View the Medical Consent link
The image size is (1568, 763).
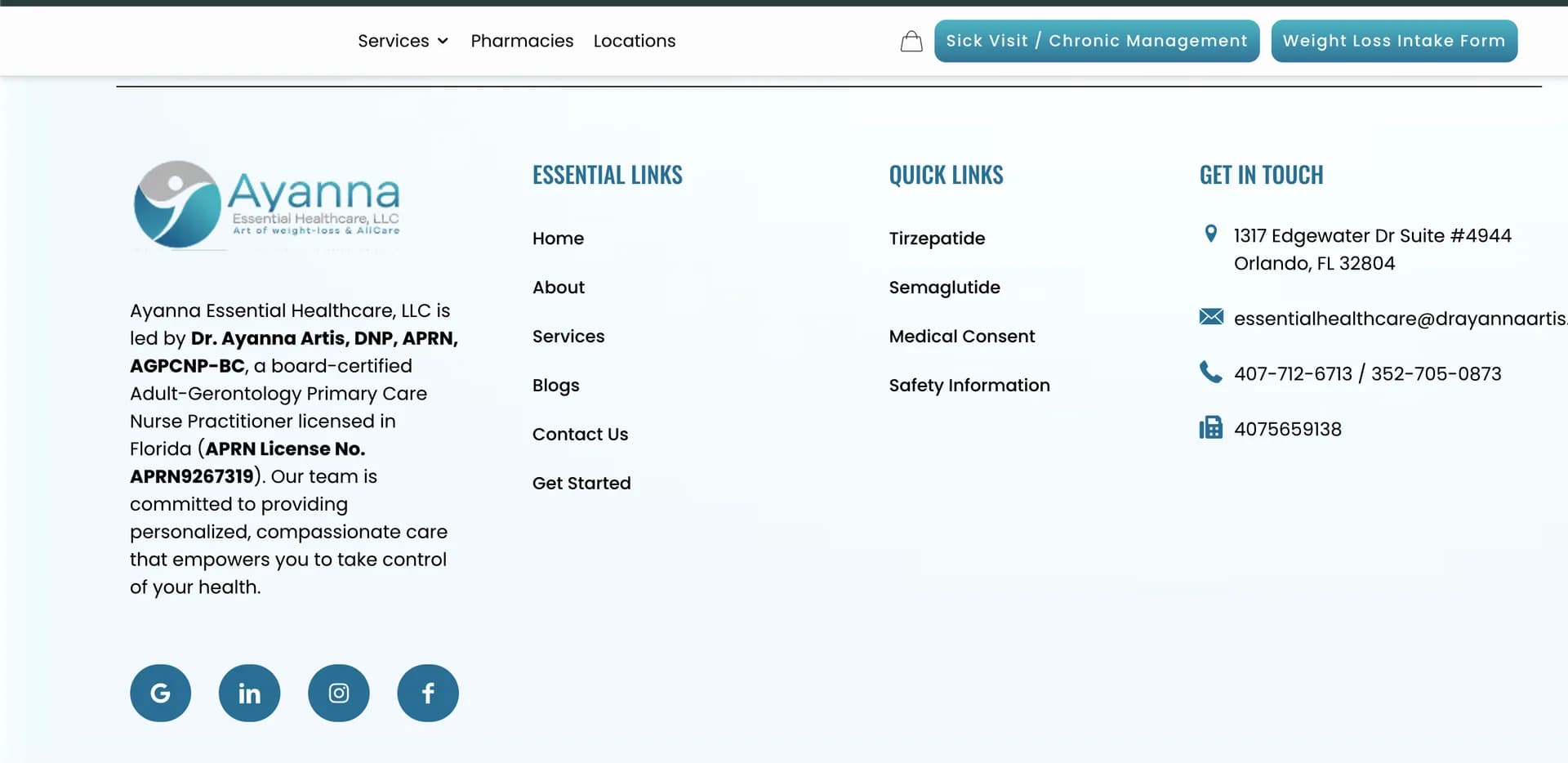click(x=962, y=337)
